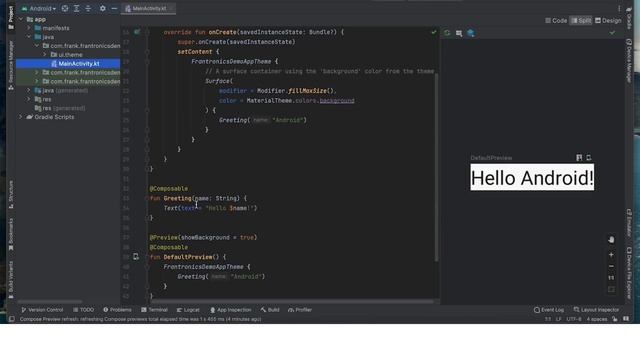Expand the res folder
Screen dimensions: 640x360
[29, 99]
